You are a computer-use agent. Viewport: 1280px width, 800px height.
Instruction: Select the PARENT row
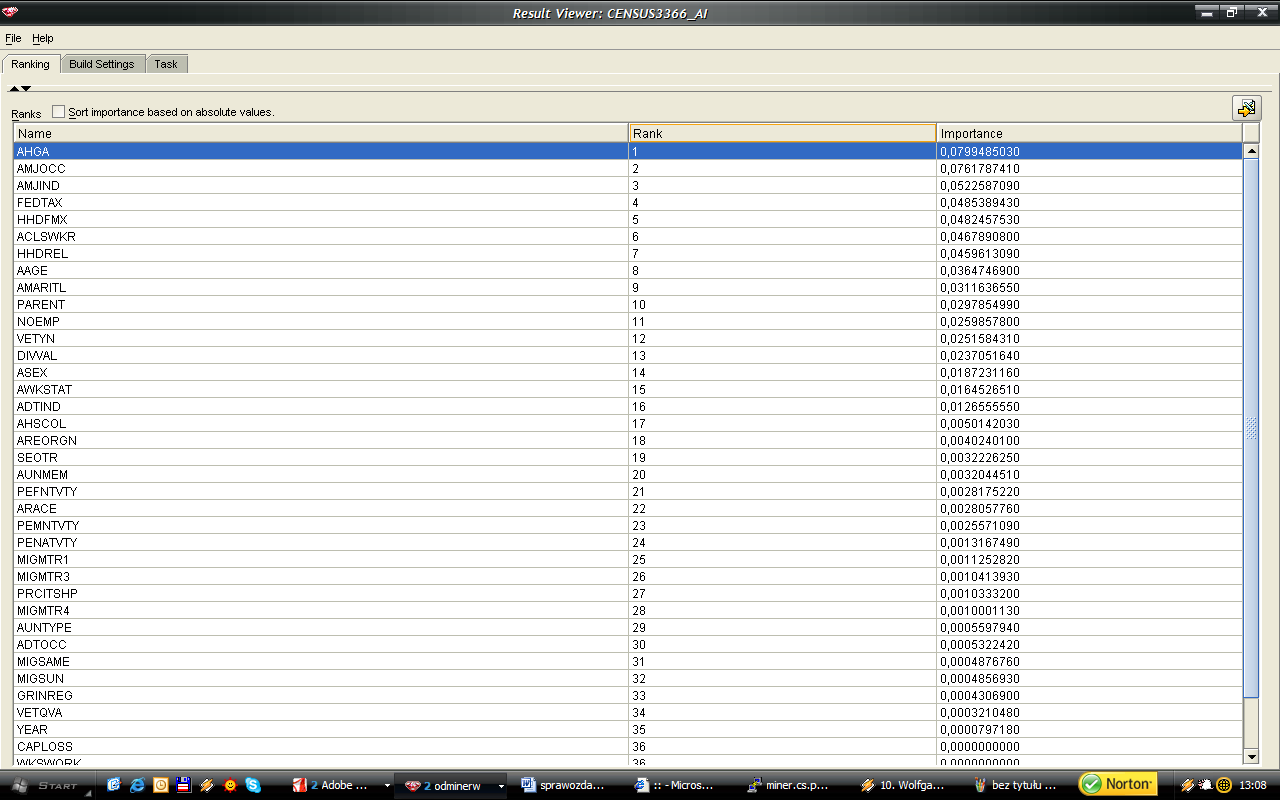click(x=628, y=304)
